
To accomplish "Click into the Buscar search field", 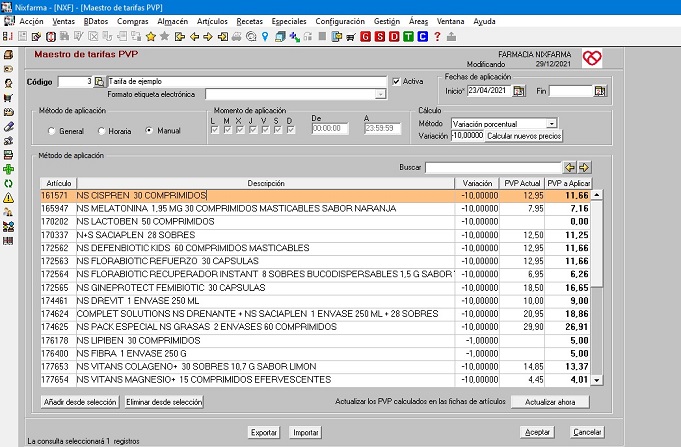I will coord(493,167).
